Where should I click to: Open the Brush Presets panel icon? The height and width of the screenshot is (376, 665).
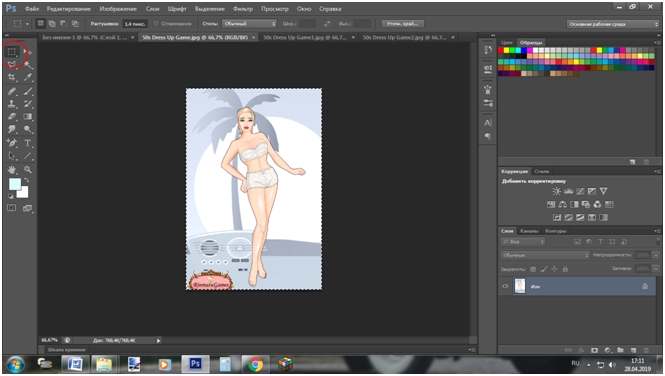pos(488,103)
